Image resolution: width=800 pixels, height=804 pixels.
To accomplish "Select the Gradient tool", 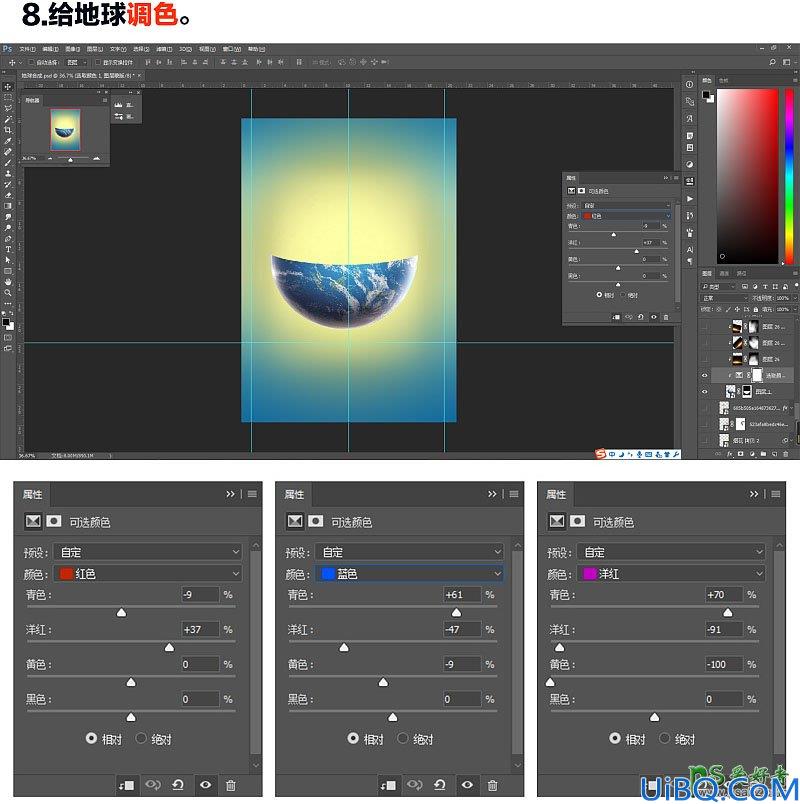I will (x=8, y=206).
